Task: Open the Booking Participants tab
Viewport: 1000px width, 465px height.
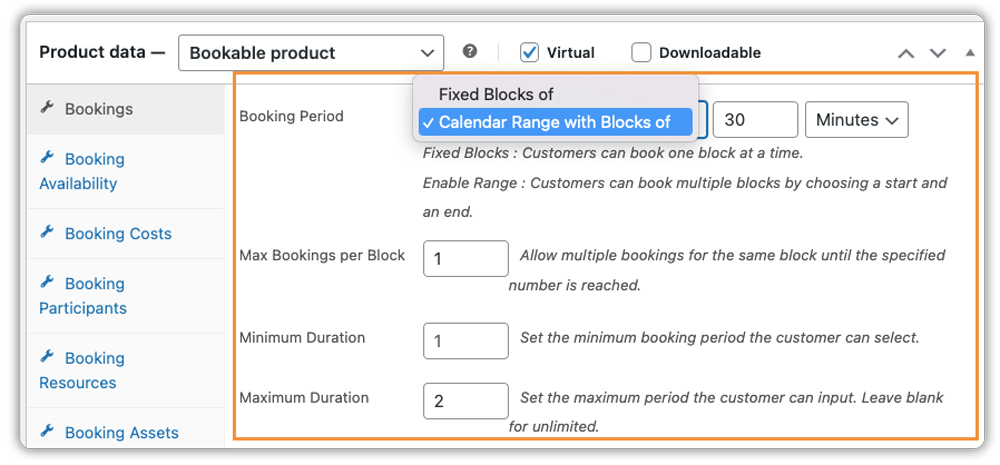Action: [126, 295]
